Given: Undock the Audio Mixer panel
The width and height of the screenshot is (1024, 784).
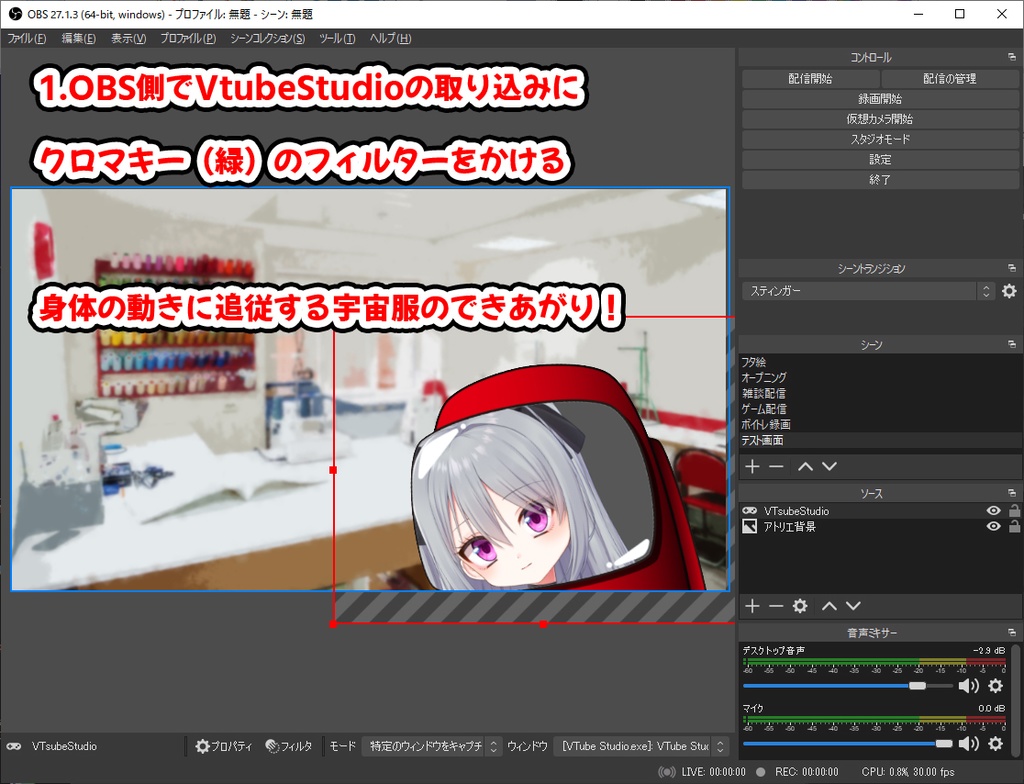Looking at the screenshot, I should pos(1012,632).
